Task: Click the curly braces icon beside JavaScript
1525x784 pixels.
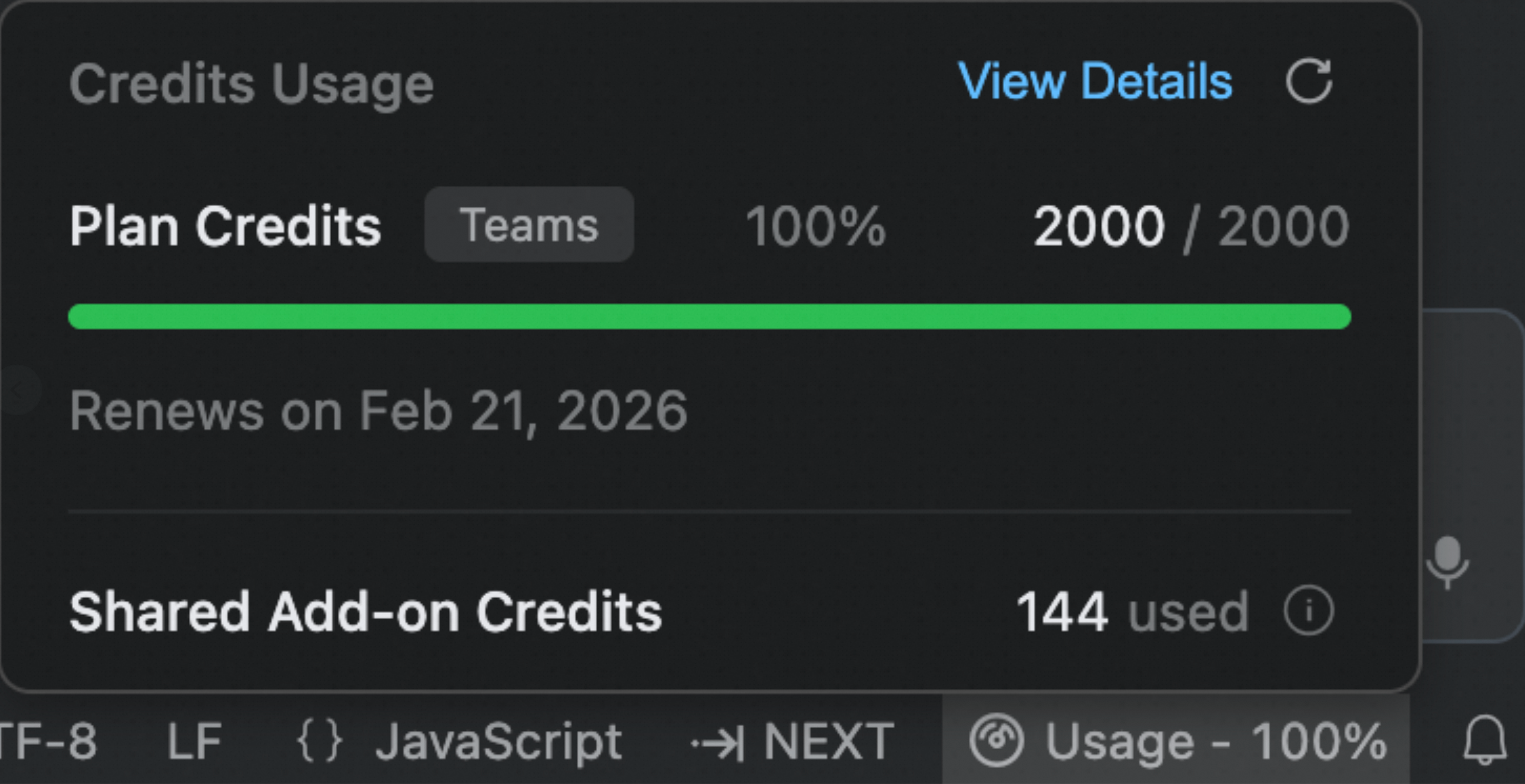Action: (320, 740)
